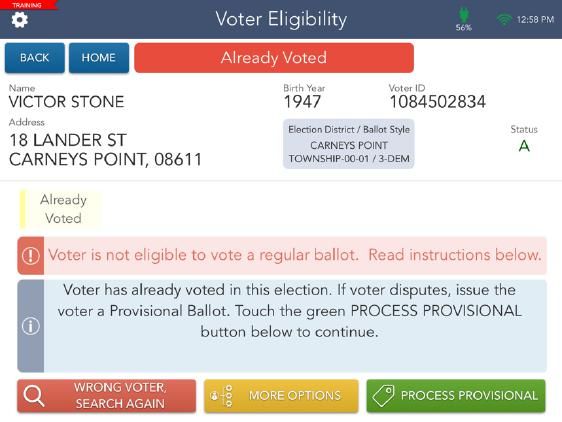Click the red Already Voted banner
The width and height of the screenshot is (562, 422).
tap(274, 58)
